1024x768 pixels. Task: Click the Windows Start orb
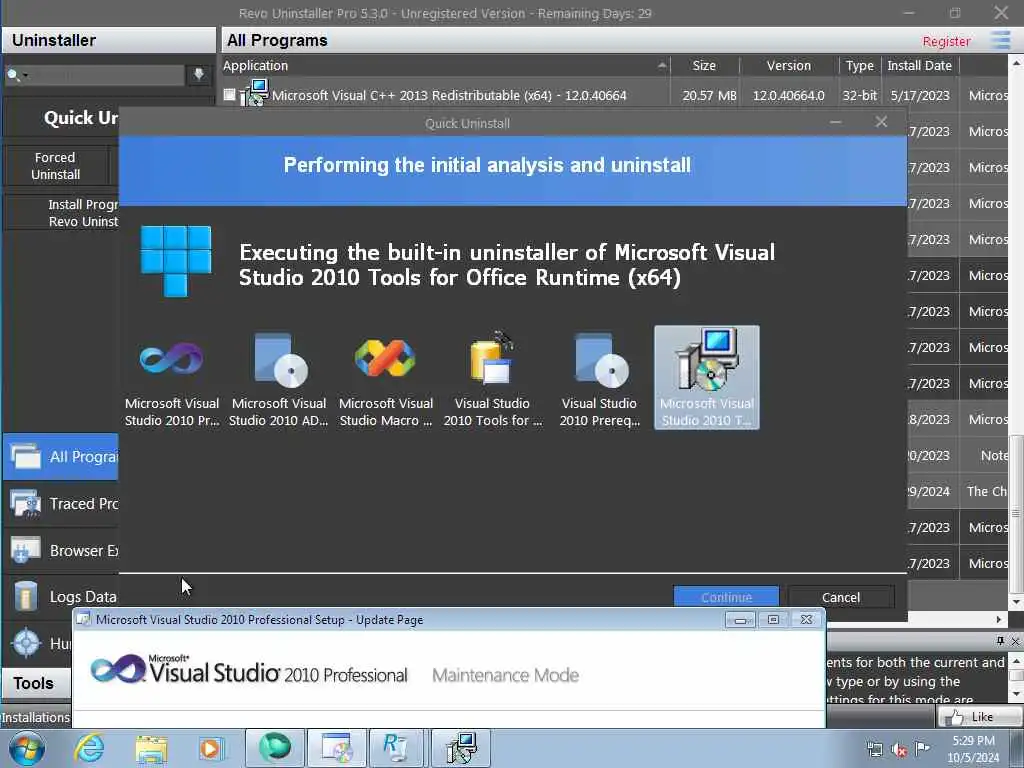27,748
